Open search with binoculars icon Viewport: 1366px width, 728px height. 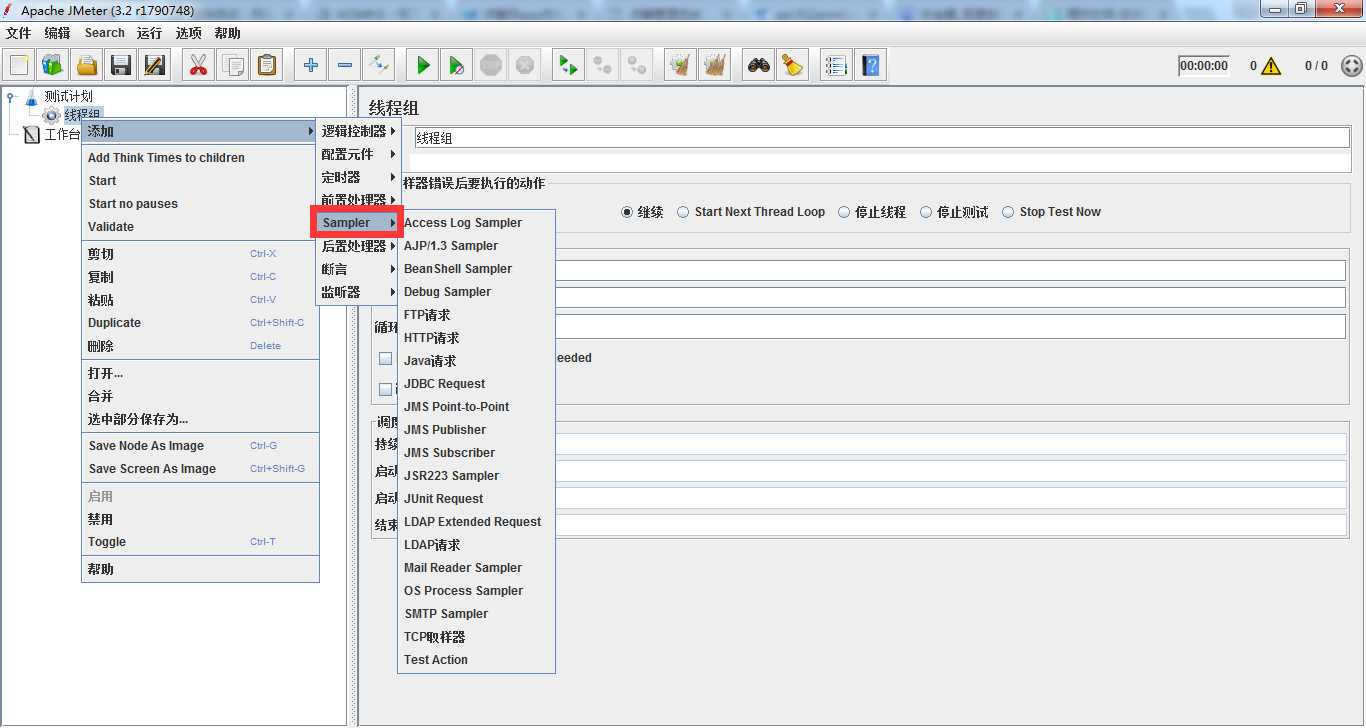coord(759,66)
